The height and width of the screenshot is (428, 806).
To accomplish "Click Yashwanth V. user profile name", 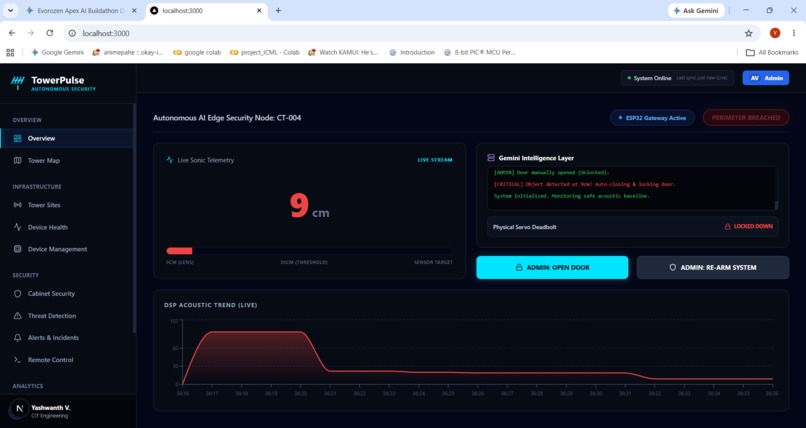I will click(50, 407).
